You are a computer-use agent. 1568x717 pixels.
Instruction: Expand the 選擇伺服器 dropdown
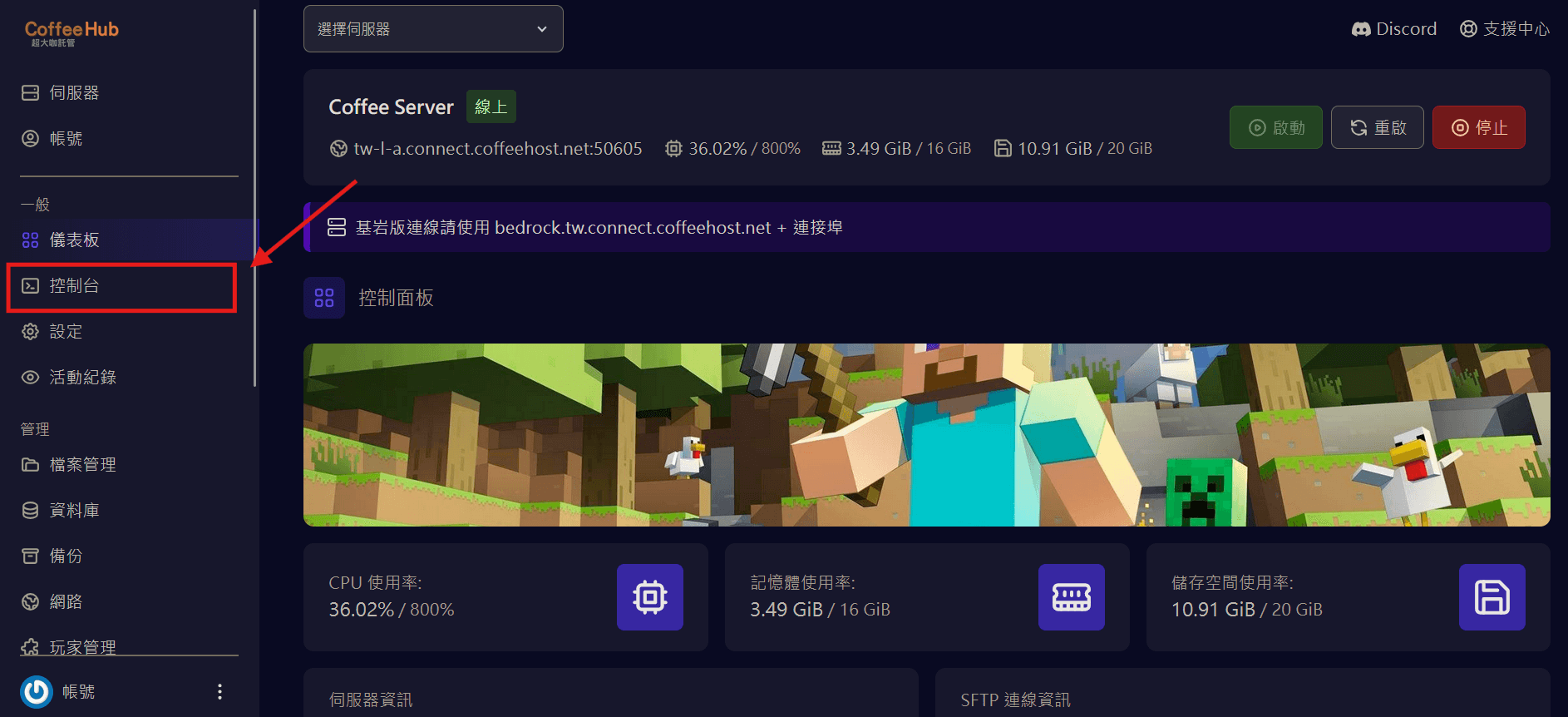433,29
